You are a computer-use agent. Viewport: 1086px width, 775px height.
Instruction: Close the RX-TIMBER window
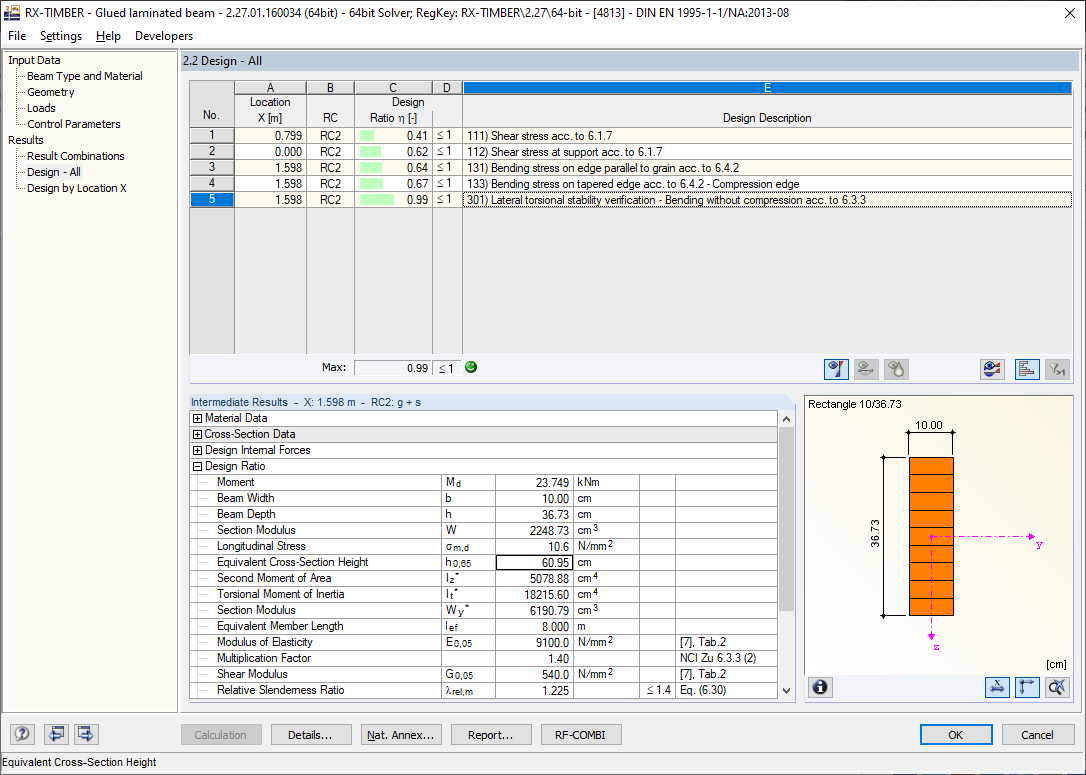(x=1069, y=13)
